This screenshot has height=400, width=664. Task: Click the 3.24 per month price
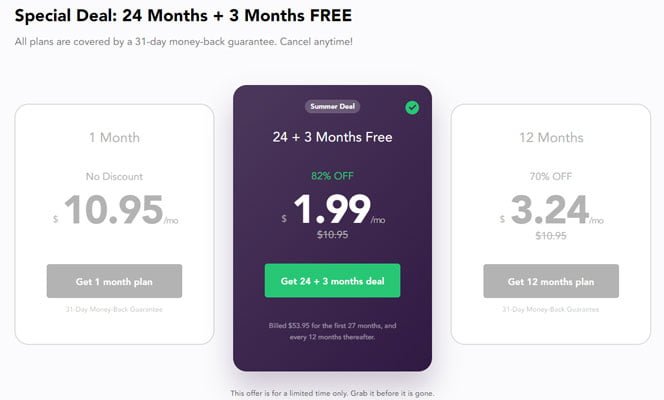click(552, 210)
